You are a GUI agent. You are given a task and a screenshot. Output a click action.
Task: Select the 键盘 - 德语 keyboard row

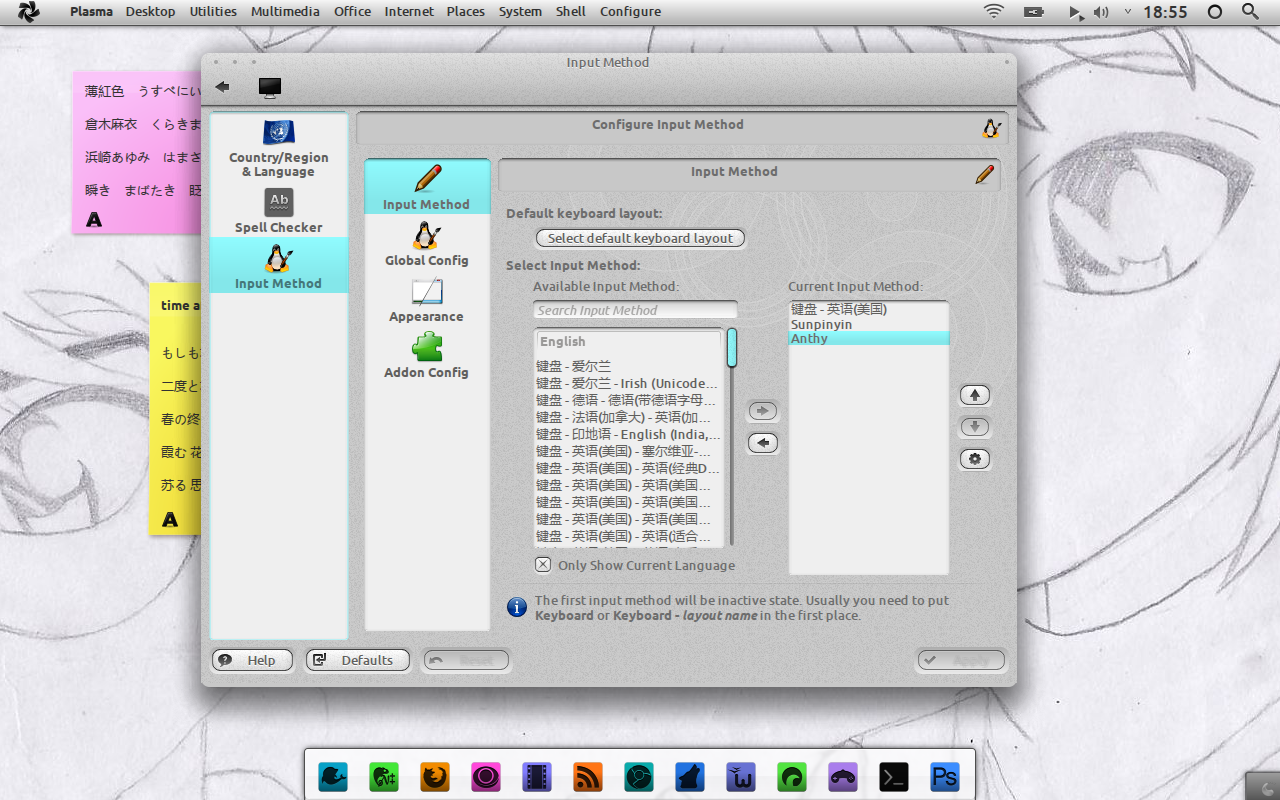click(628, 400)
